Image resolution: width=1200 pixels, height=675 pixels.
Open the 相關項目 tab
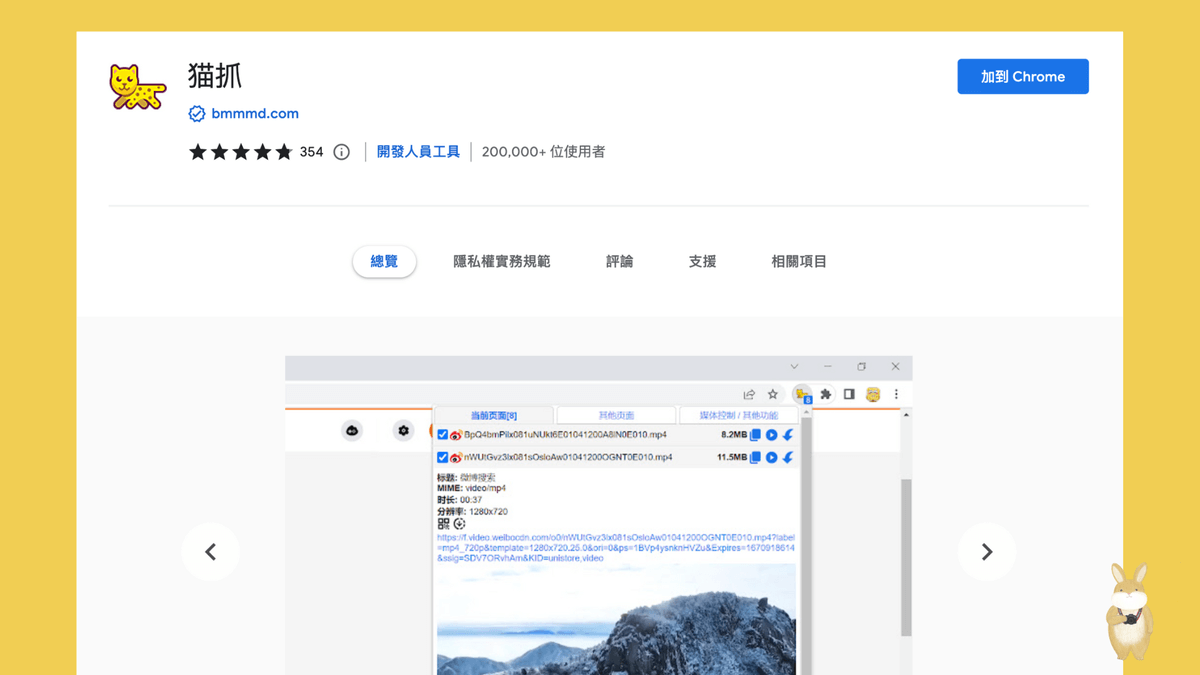tap(799, 262)
